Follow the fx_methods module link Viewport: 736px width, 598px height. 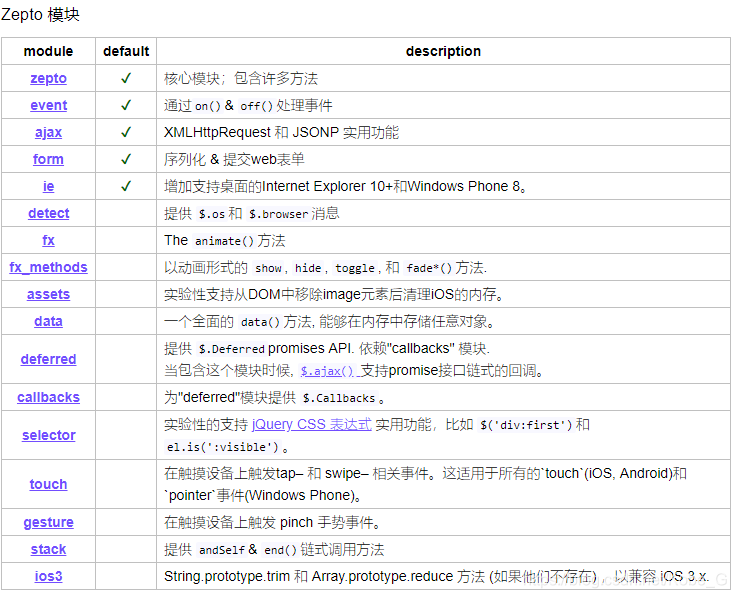(x=48, y=267)
